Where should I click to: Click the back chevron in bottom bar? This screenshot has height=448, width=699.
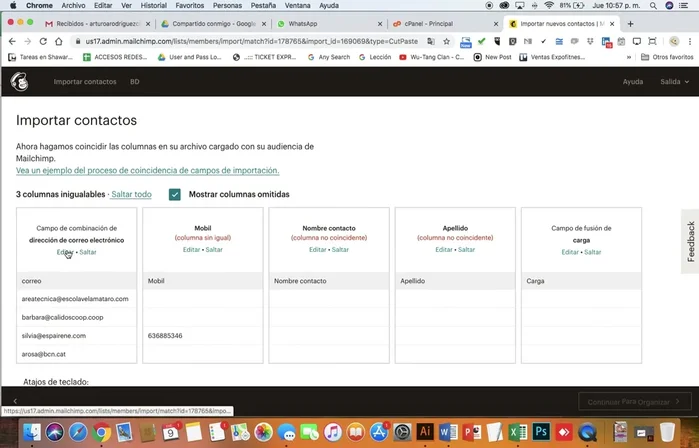pyautogui.click(x=15, y=401)
